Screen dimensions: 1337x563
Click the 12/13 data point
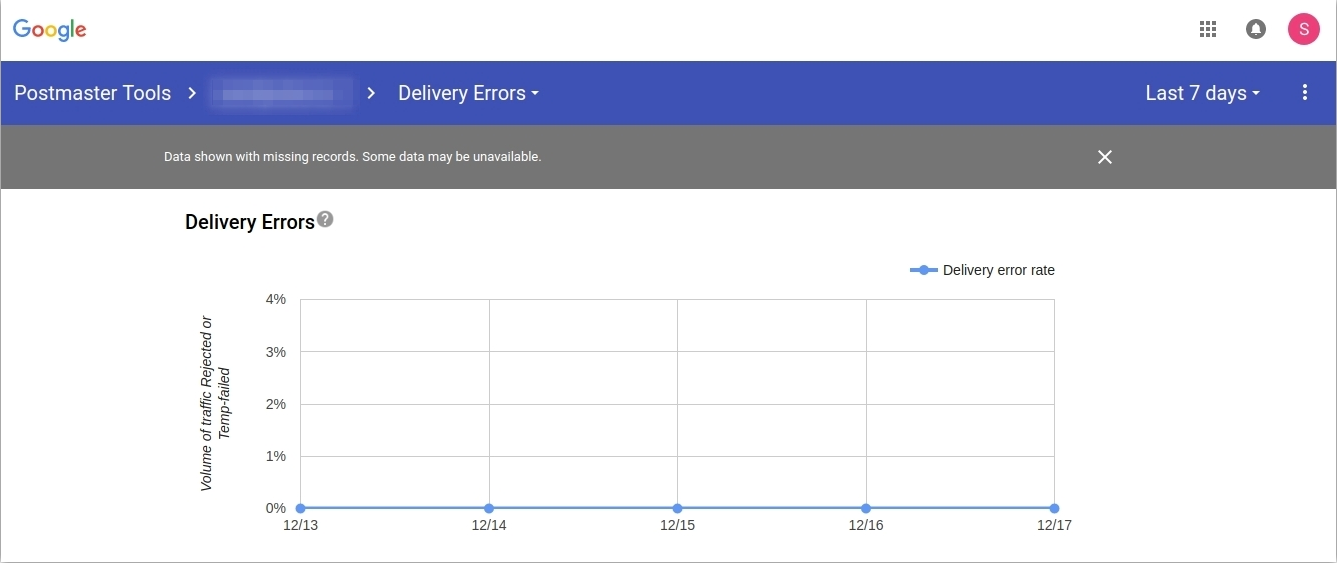click(301, 508)
